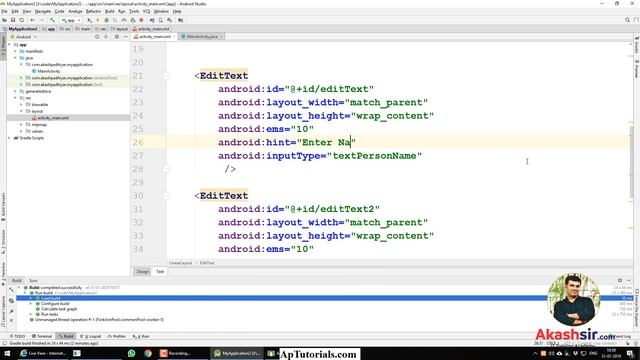Switch to the Text editor tab
The image size is (640, 360).
160,272
